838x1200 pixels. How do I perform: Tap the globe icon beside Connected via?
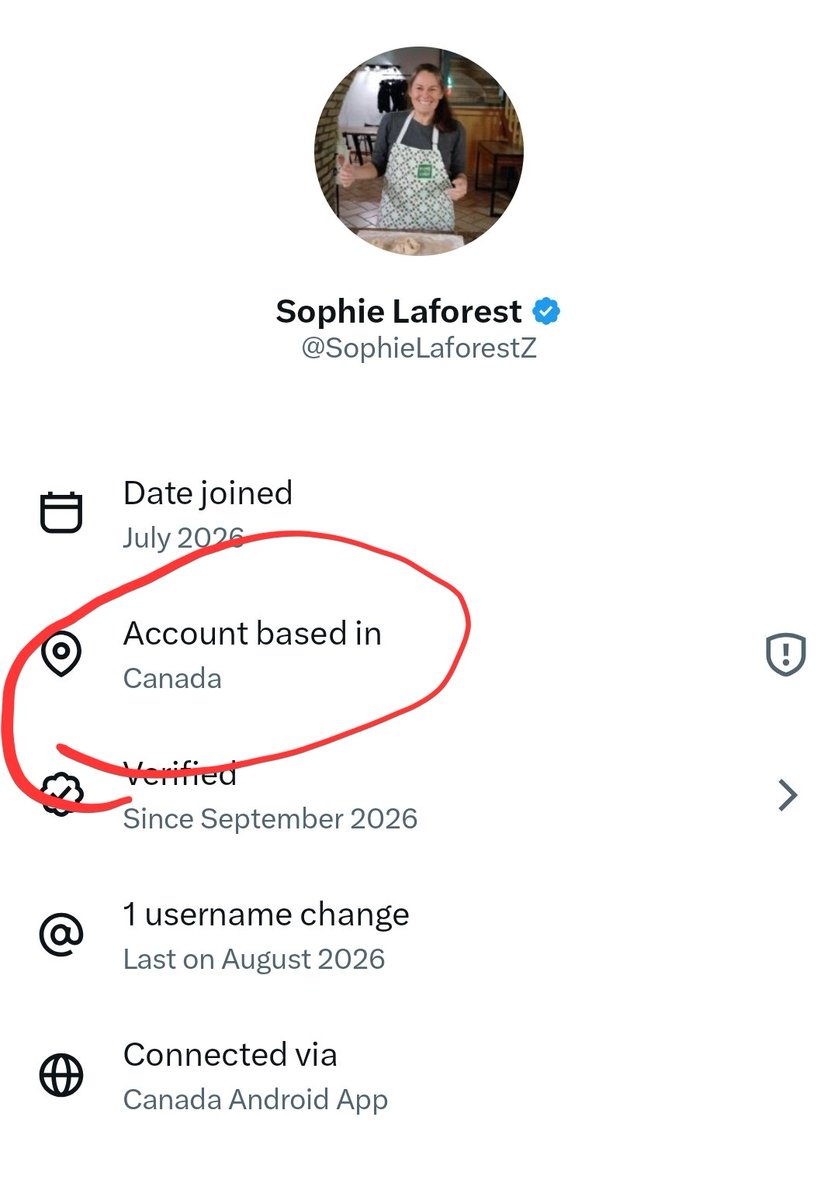61,1076
